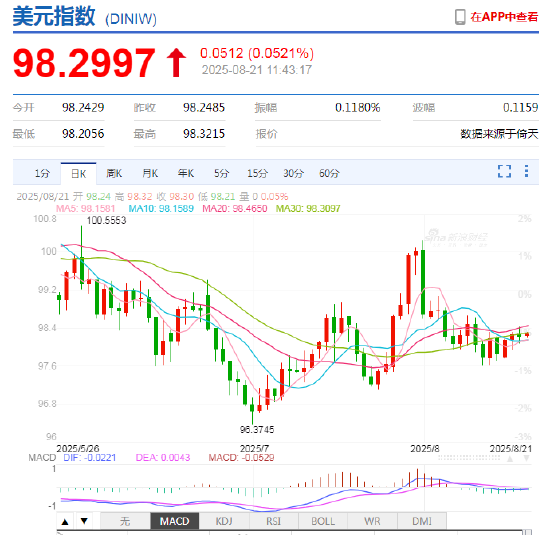Image resolution: width=550 pixels, height=535 pixels.
Task: Click the 2025/7 date axis label
Action: coord(254,448)
